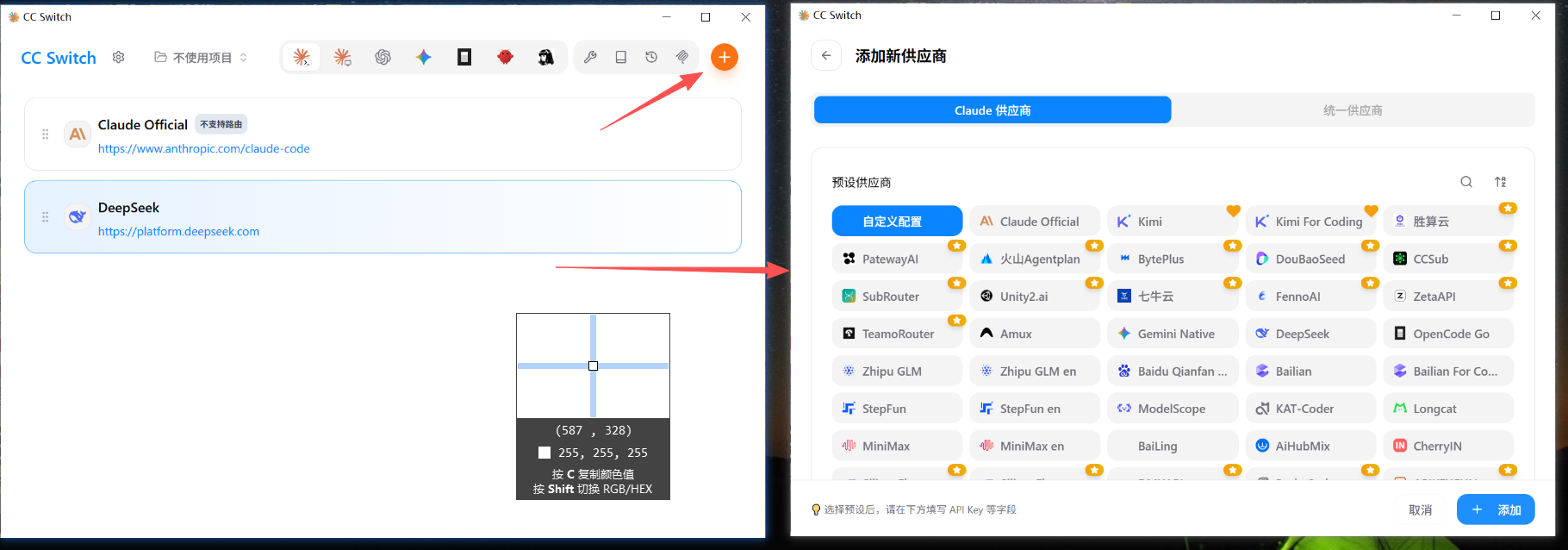The height and width of the screenshot is (550, 1568).
Task: Choose the BytePlus preset
Action: coord(1173,259)
